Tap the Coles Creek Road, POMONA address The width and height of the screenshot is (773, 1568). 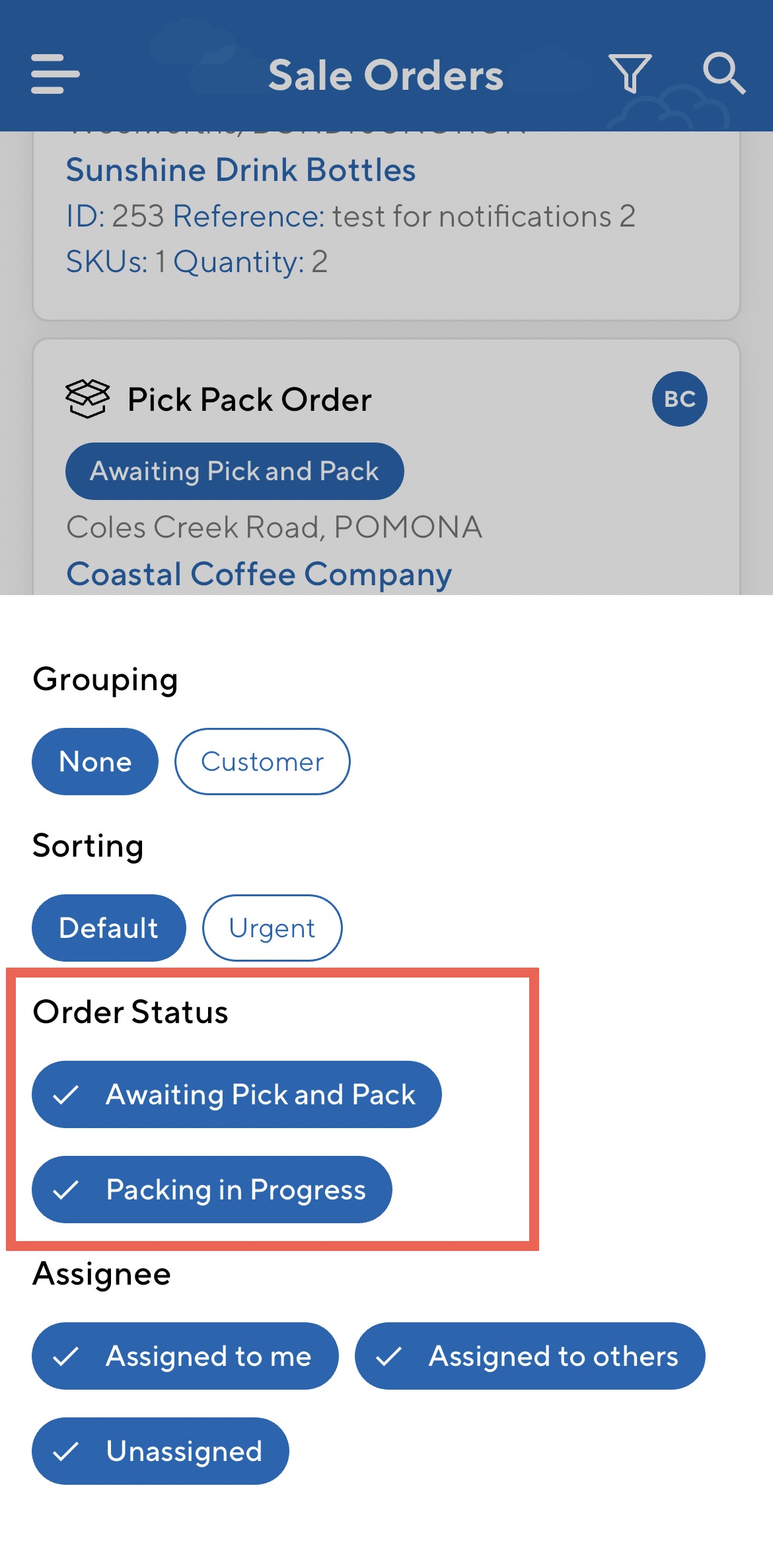[274, 527]
